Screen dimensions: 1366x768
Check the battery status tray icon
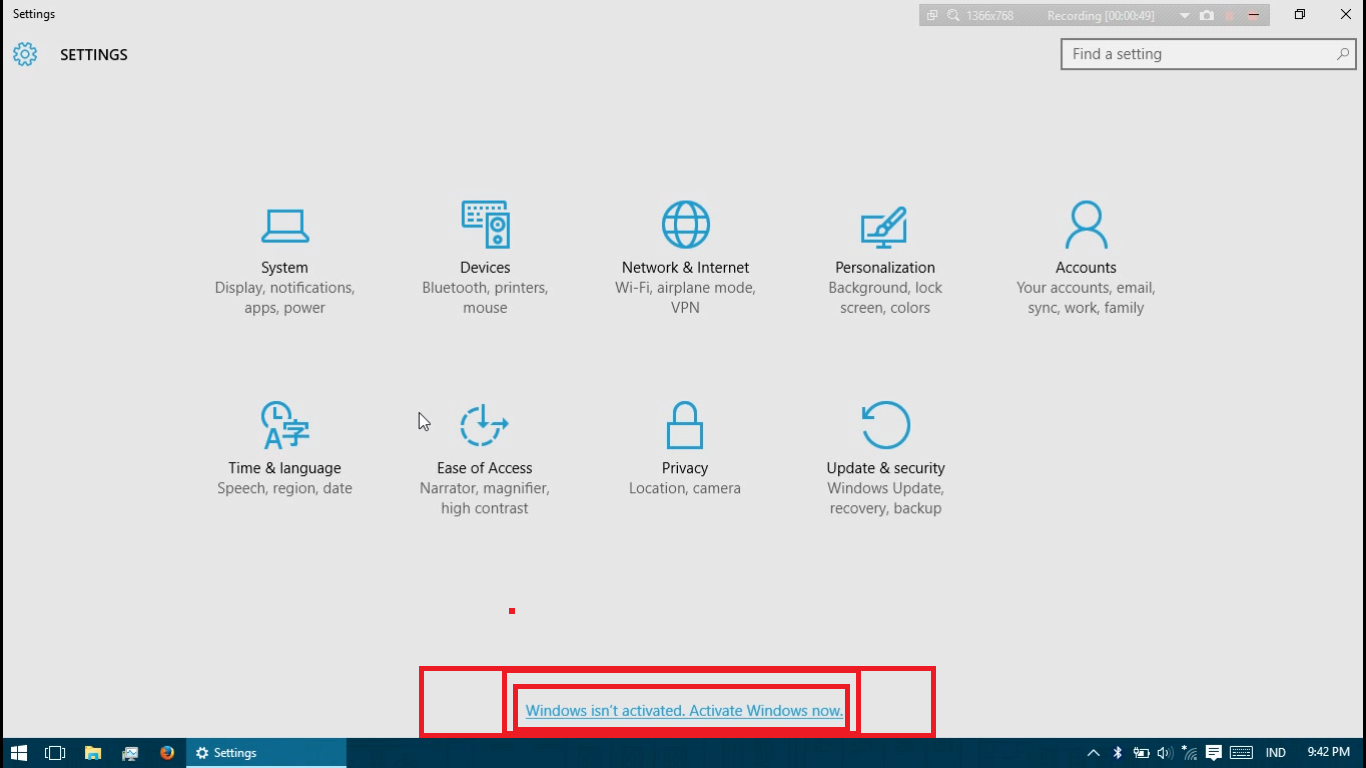pos(1141,753)
